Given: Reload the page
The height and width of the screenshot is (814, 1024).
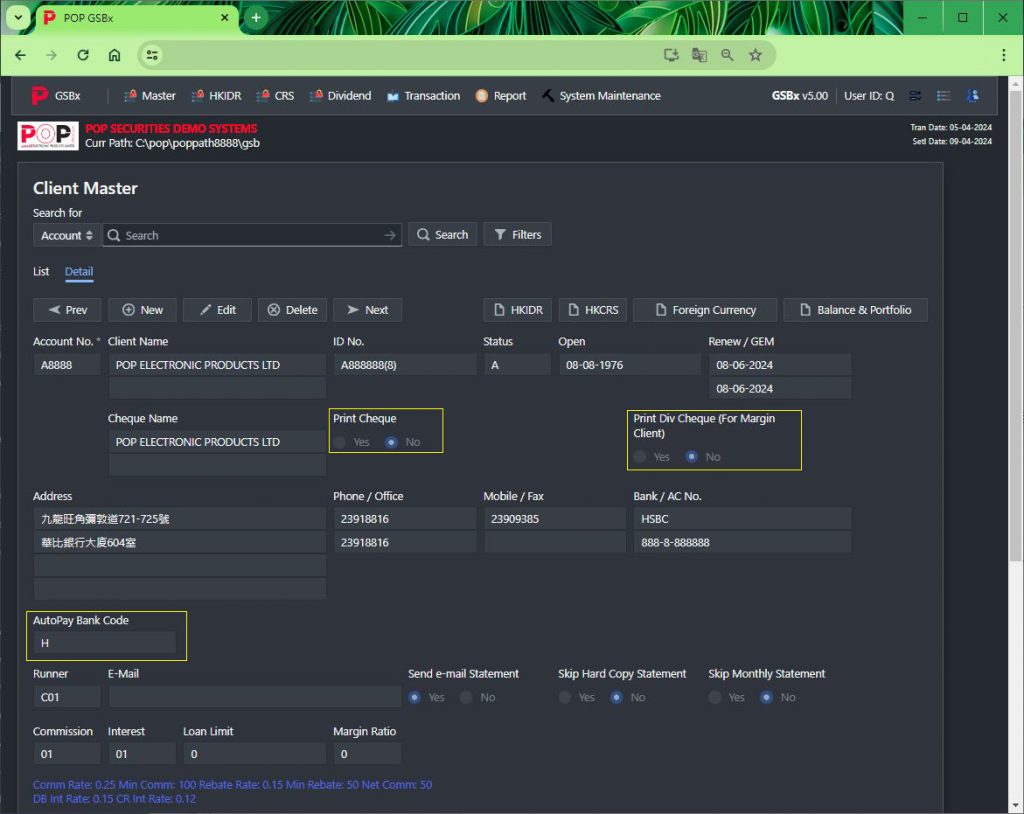Looking at the screenshot, I should [x=83, y=55].
